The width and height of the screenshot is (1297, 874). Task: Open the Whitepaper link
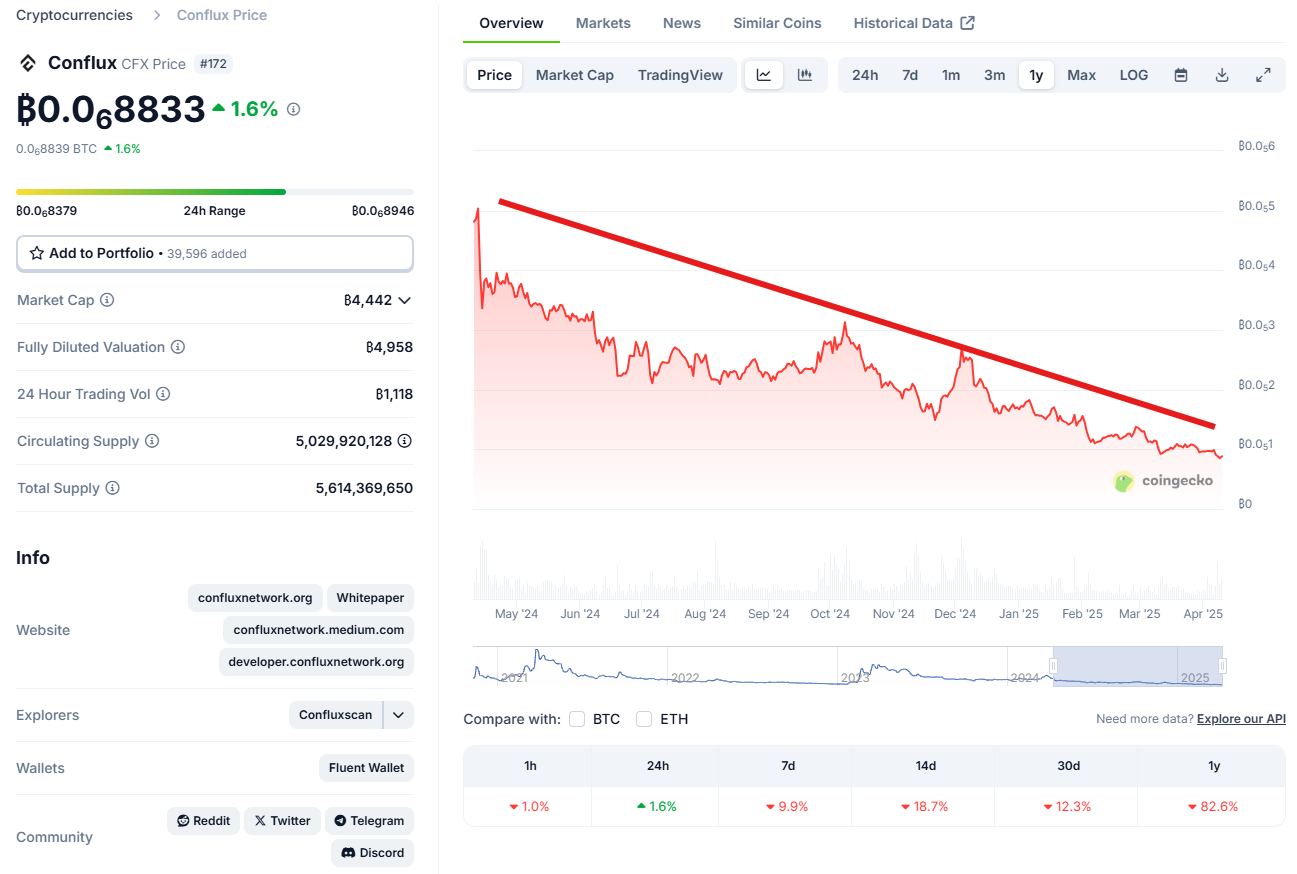pyautogui.click(x=370, y=598)
